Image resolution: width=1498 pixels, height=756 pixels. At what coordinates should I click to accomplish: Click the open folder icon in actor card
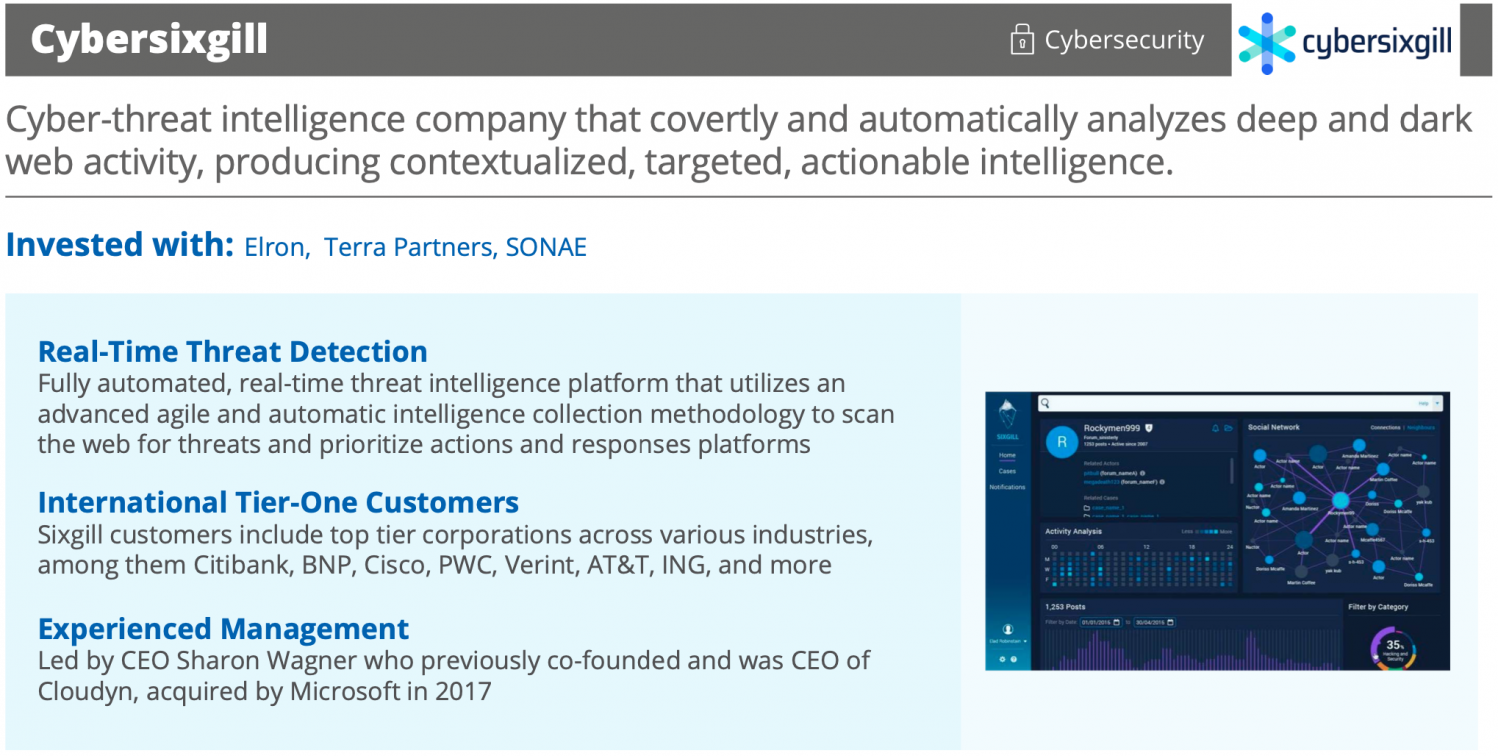(x=1228, y=428)
